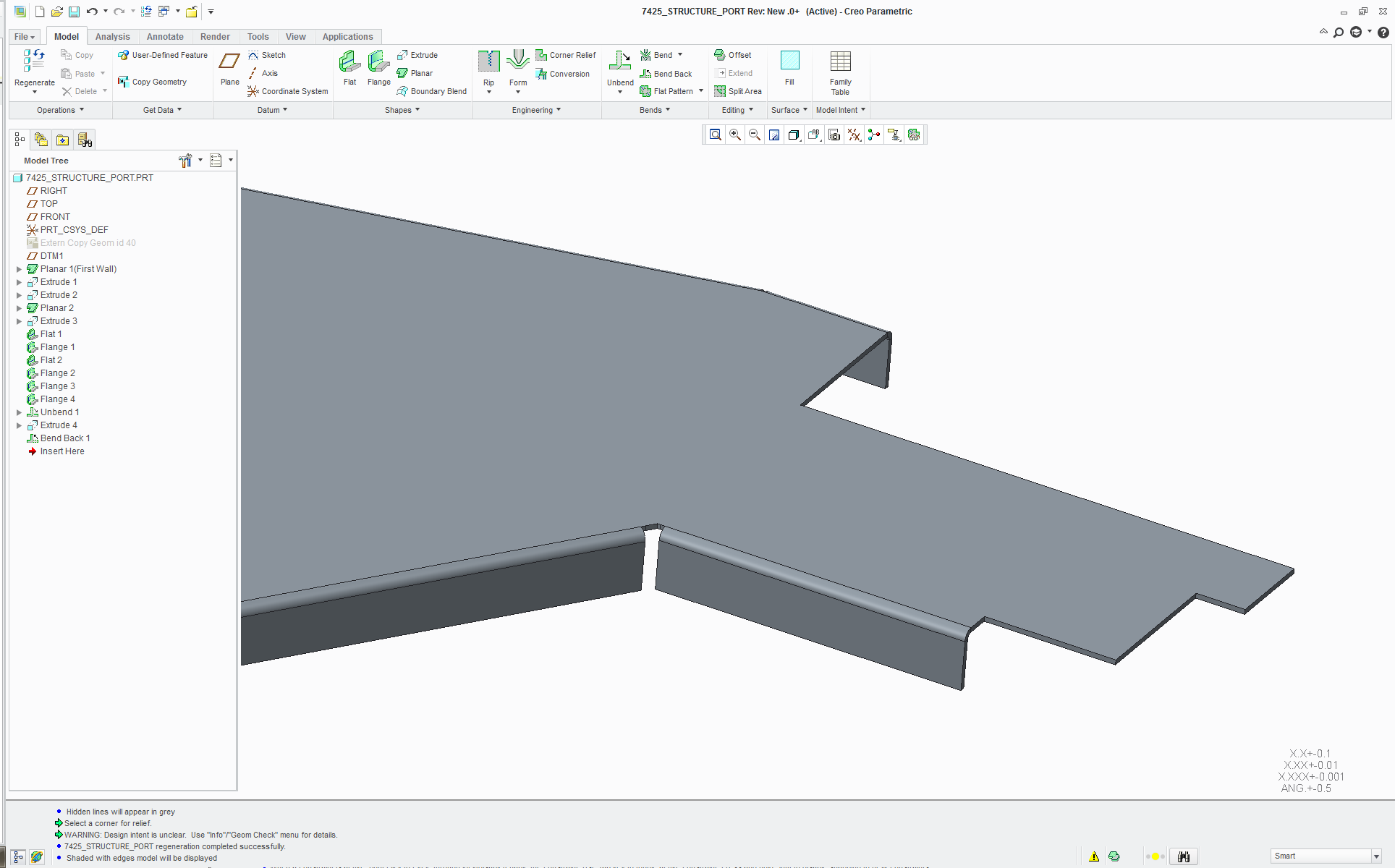1395x868 pixels.
Task: Expand the Extrude 4 feature
Action: point(20,425)
